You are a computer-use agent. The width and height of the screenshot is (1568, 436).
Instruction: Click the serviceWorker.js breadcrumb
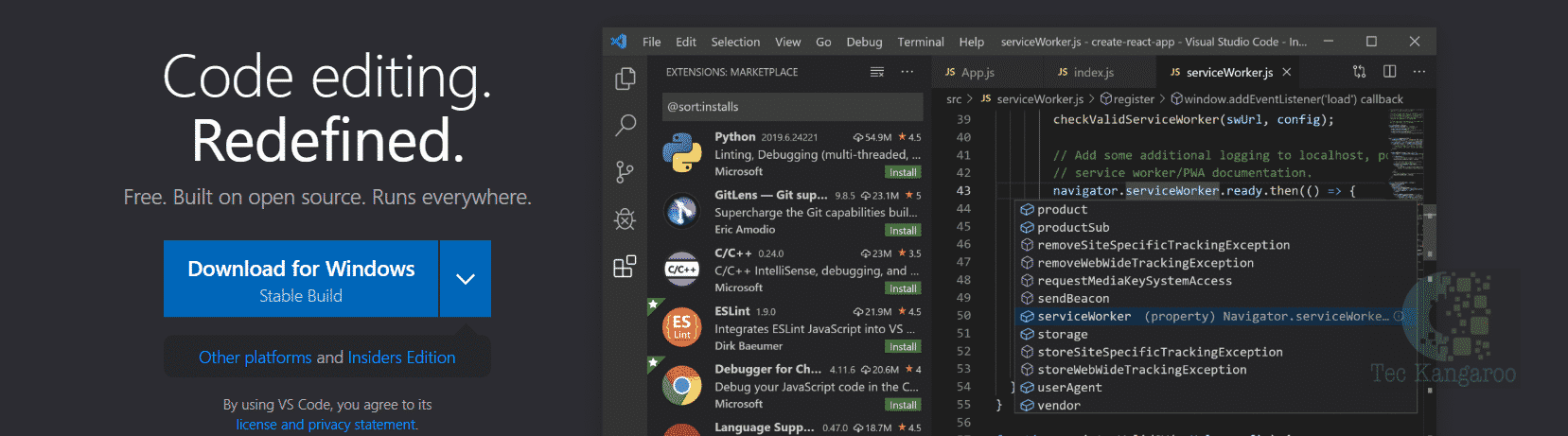1032,99
